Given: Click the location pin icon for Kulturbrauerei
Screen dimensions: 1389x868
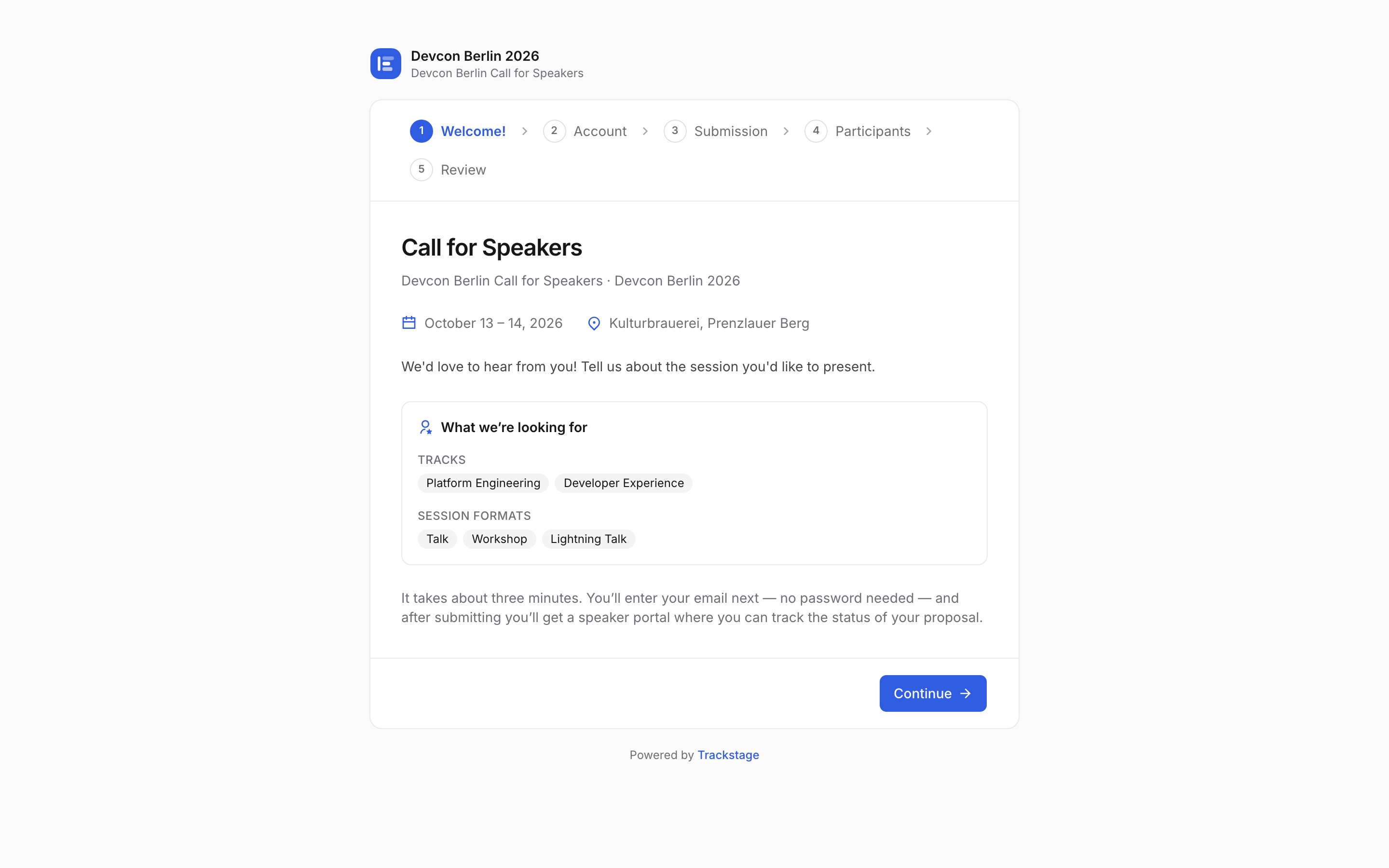Looking at the screenshot, I should tap(594, 323).
